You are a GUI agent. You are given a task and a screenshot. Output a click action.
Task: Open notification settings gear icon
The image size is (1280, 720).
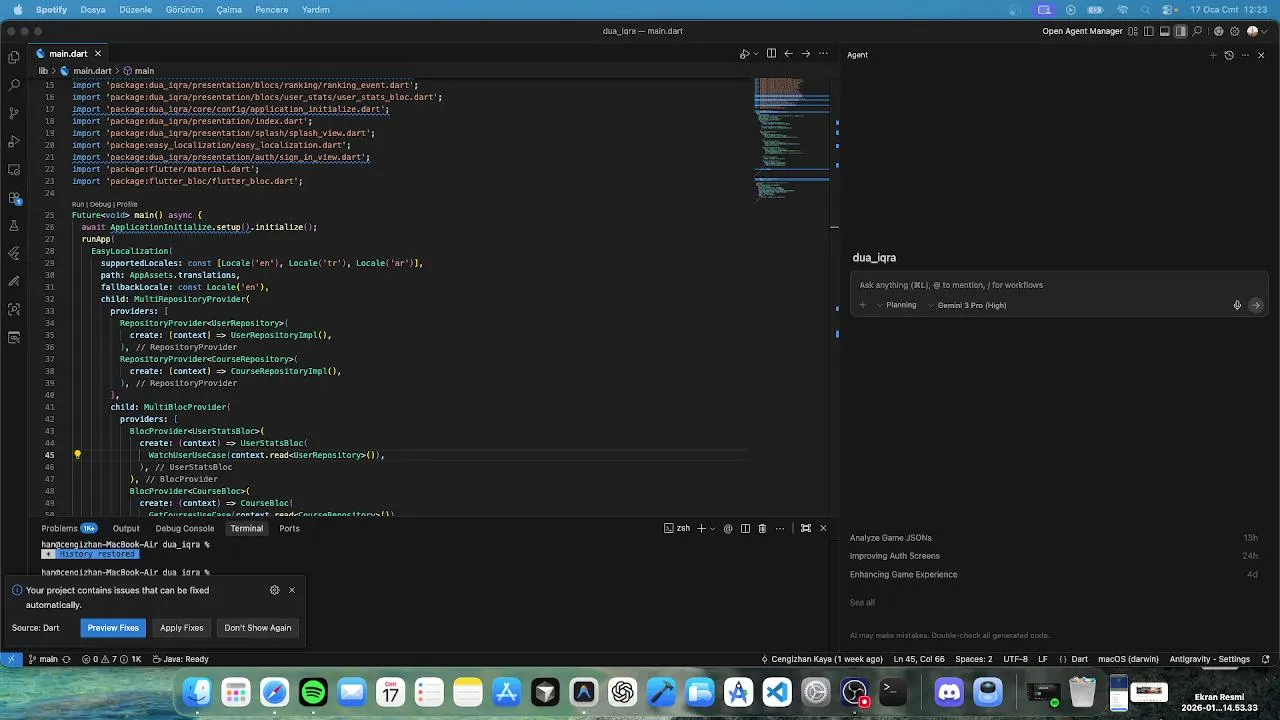click(x=274, y=590)
